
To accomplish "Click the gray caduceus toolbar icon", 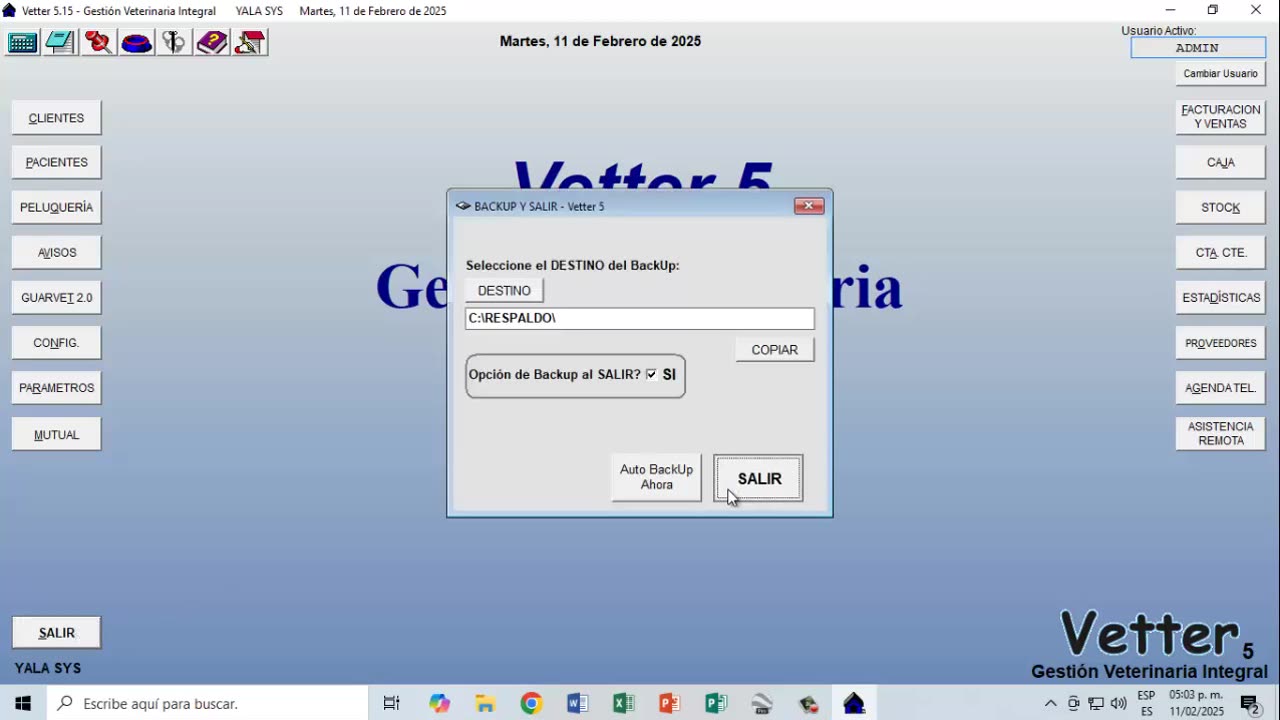I will pos(174,42).
